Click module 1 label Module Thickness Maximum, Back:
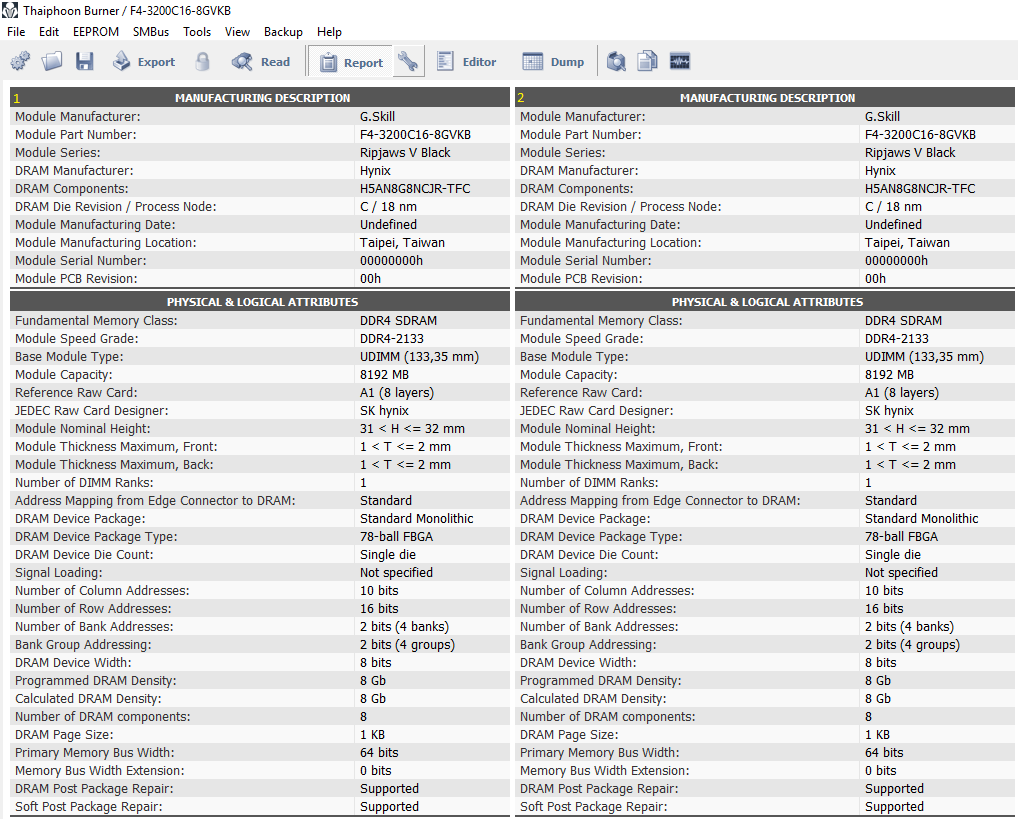Image resolution: width=1018 pixels, height=819 pixels. coord(114,465)
